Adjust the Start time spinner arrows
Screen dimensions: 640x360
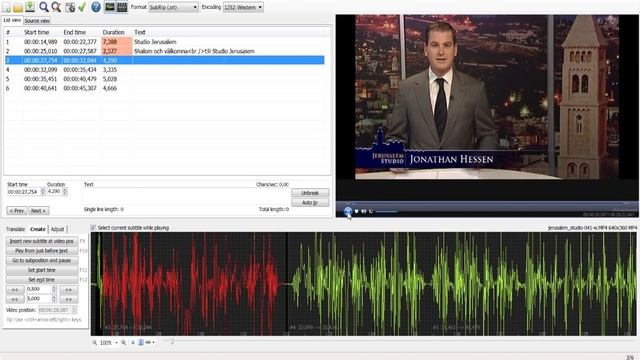(43, 191)
